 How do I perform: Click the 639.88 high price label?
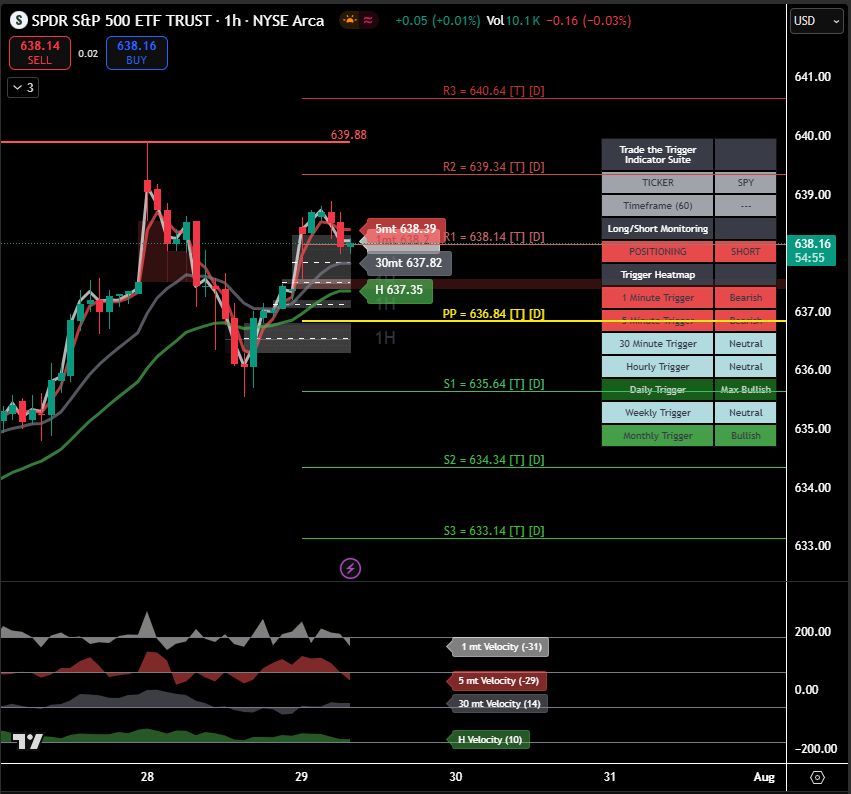coord(348,135)
